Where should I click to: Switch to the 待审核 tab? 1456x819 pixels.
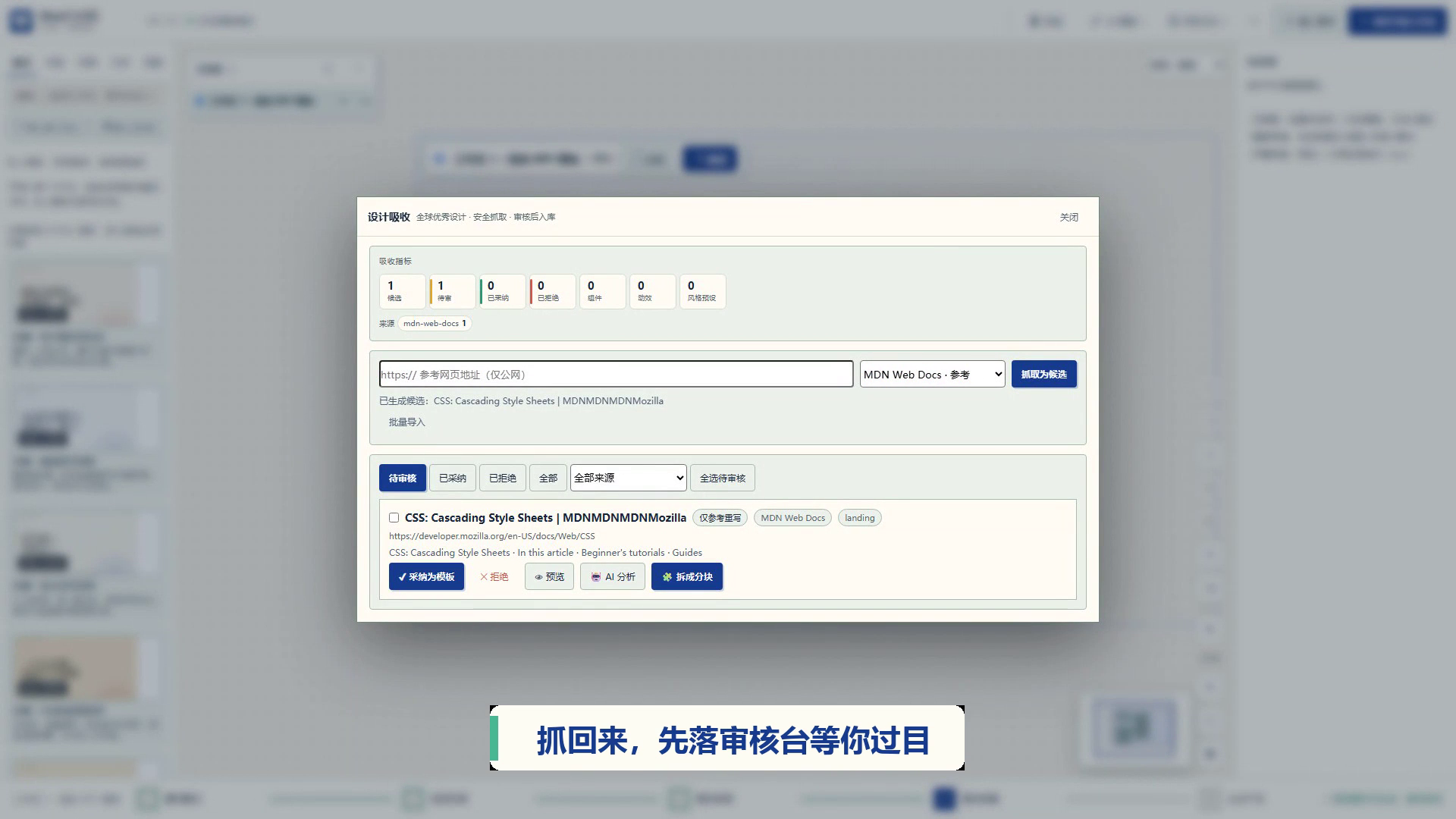[x=402, y=478]
